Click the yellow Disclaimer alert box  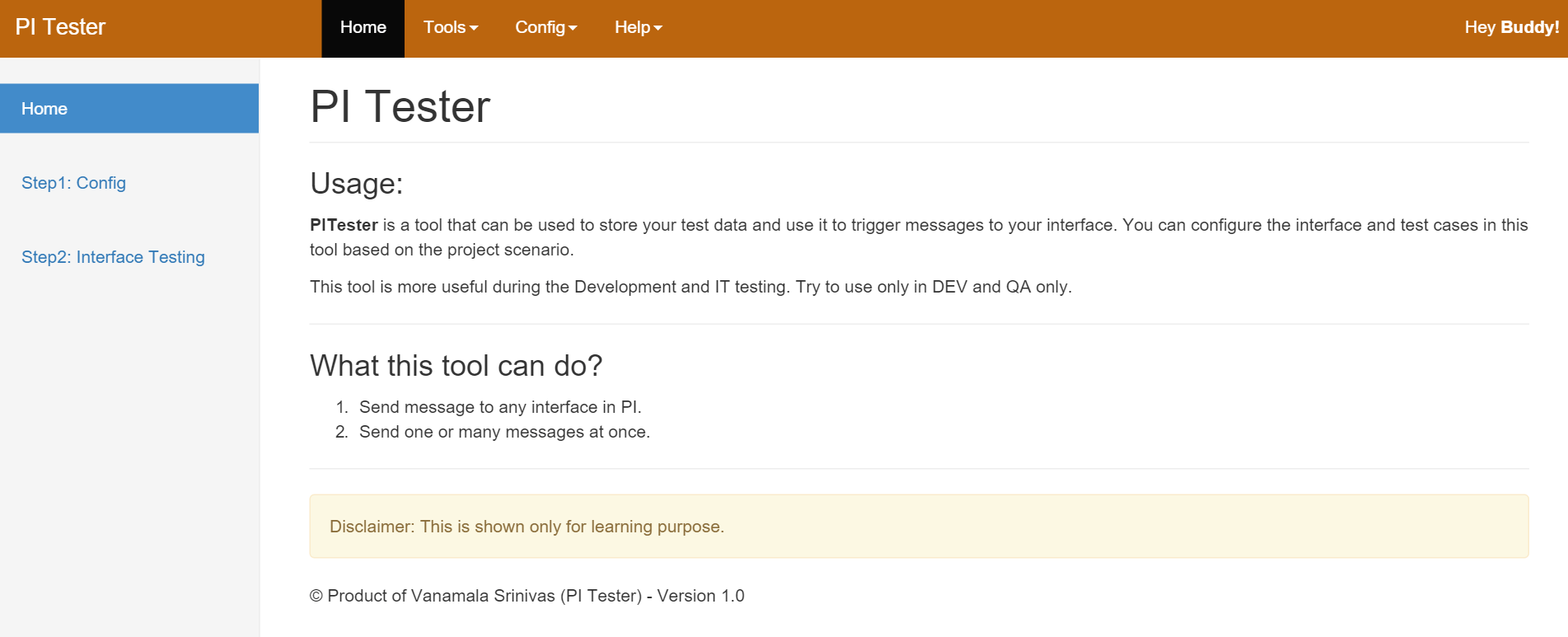click(x=919, y=527)
